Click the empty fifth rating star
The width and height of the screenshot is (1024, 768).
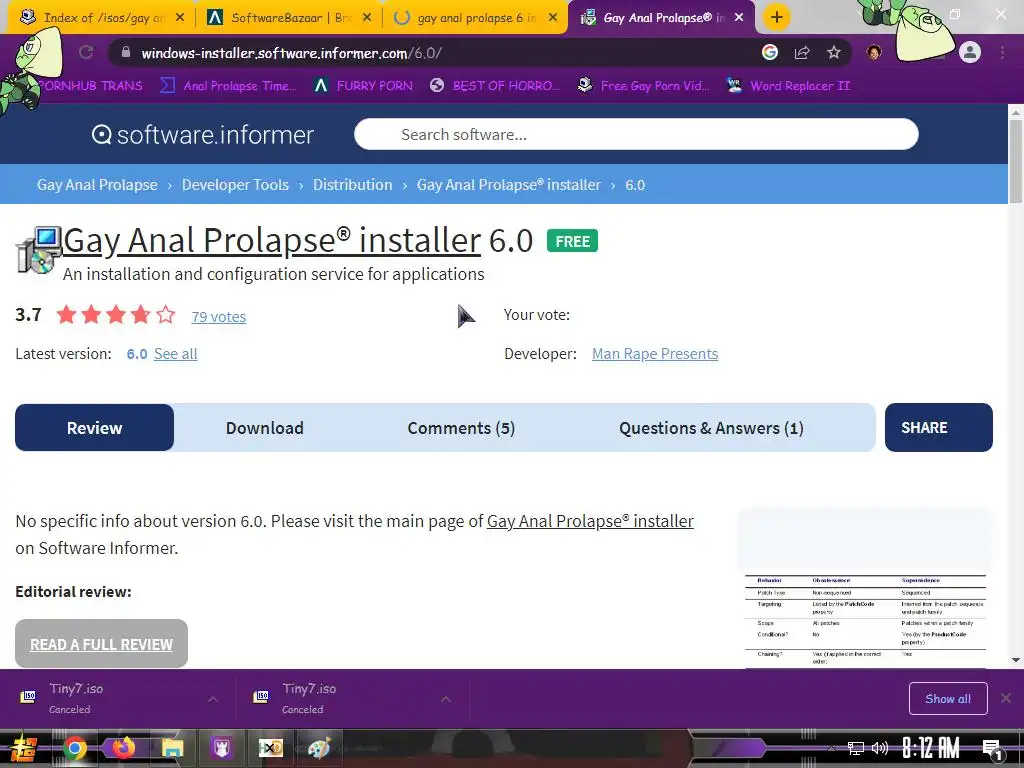pyautogui.click(x=166, y=315)
